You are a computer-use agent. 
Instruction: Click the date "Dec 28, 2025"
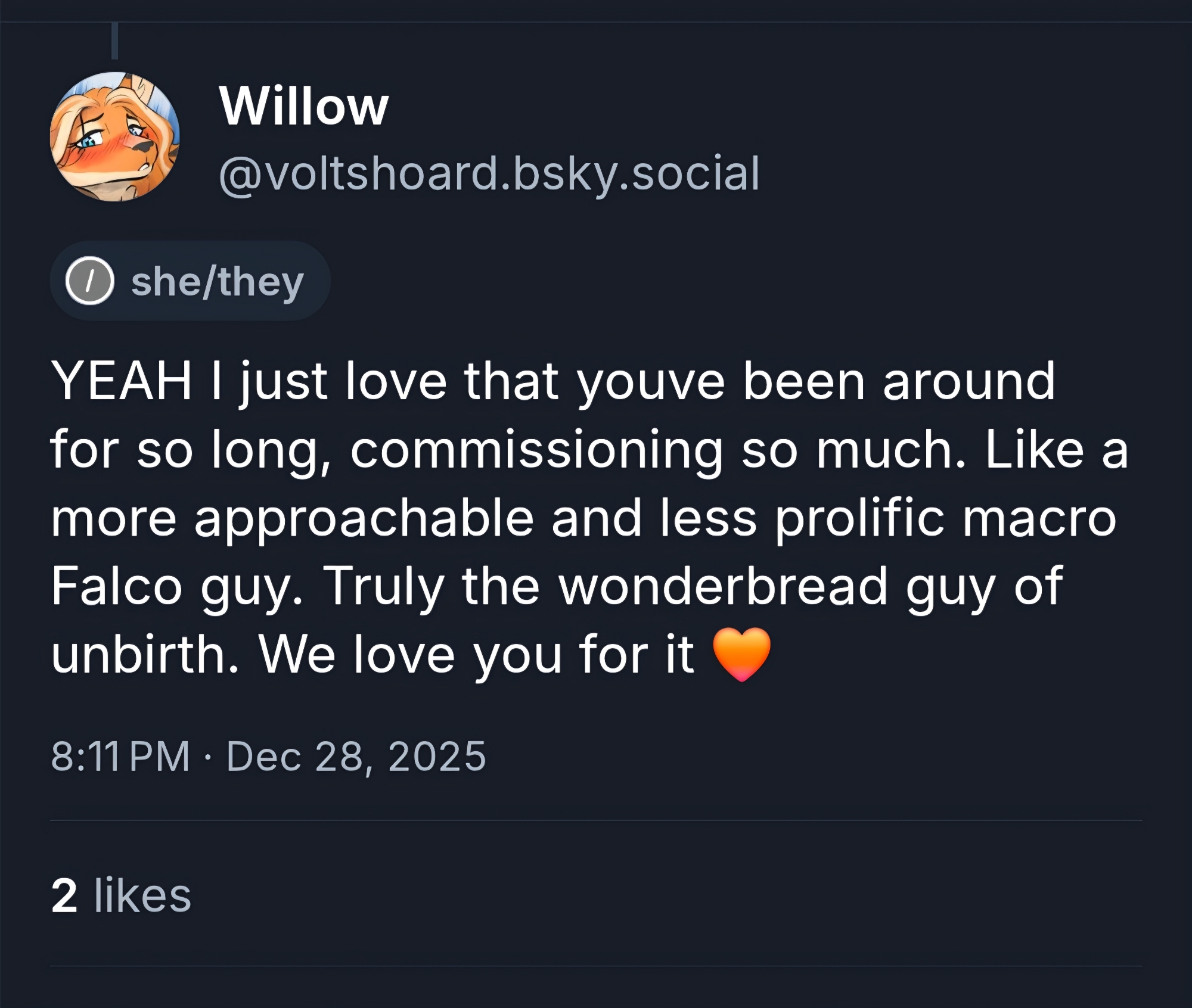[x=356, y=757]
